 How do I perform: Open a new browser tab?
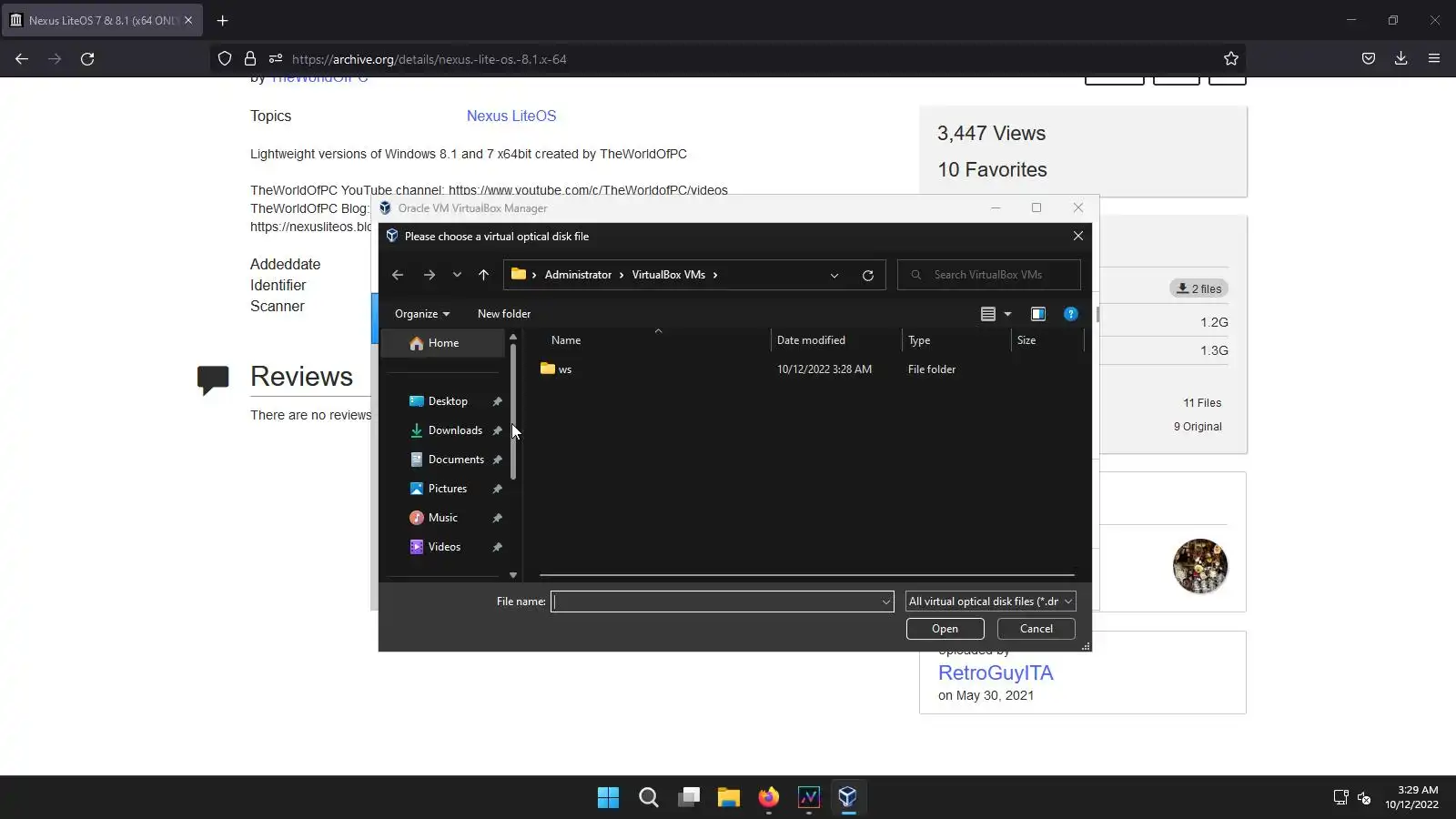(222, 20)
